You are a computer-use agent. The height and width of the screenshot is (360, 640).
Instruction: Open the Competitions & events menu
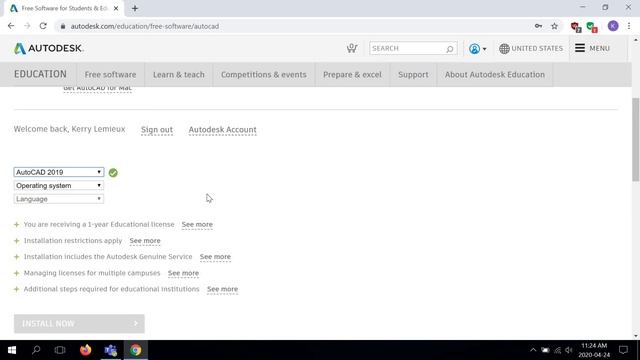click(264, 75)
